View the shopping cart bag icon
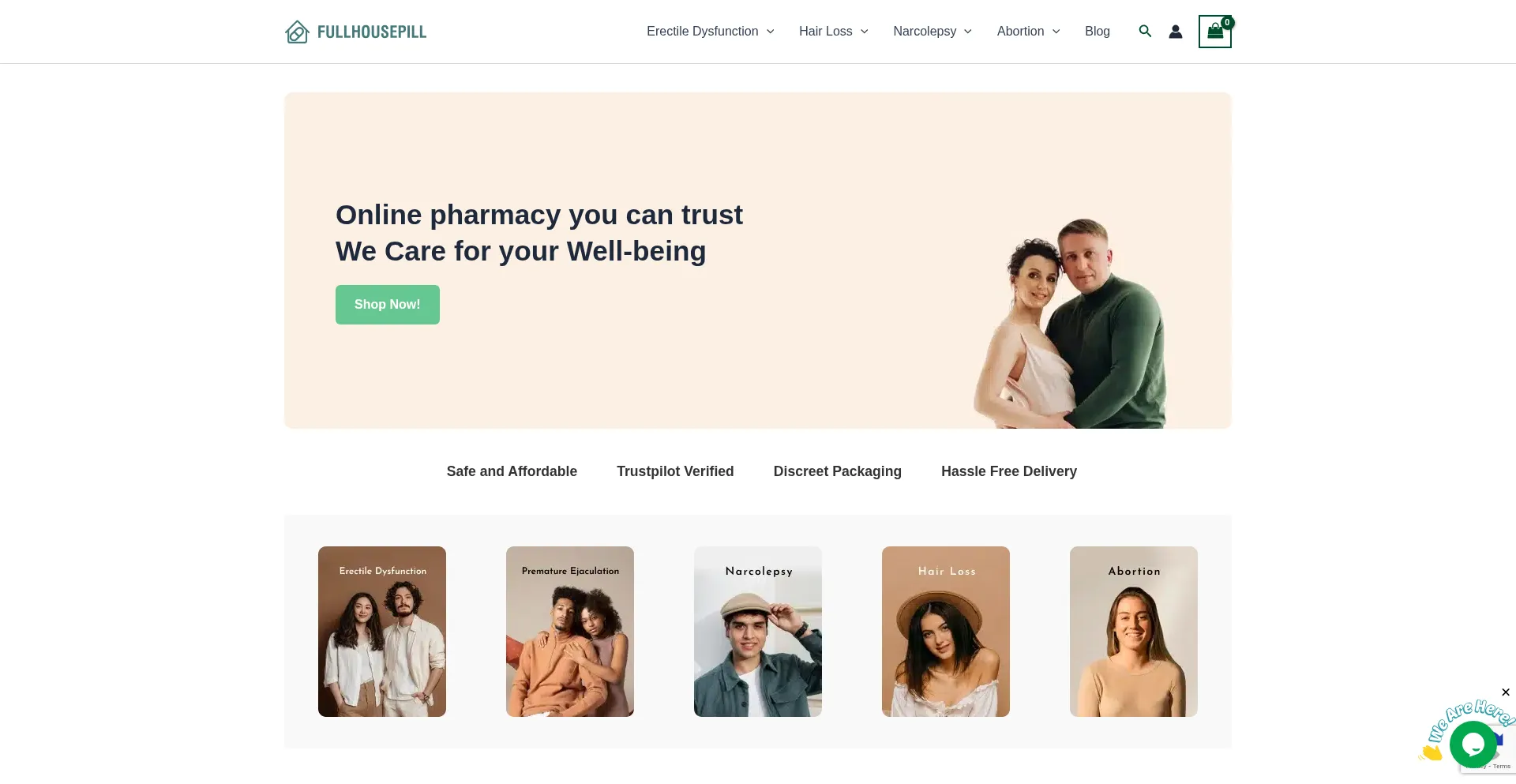Screen dimensions: 1516x784 tap(1215, 32)
